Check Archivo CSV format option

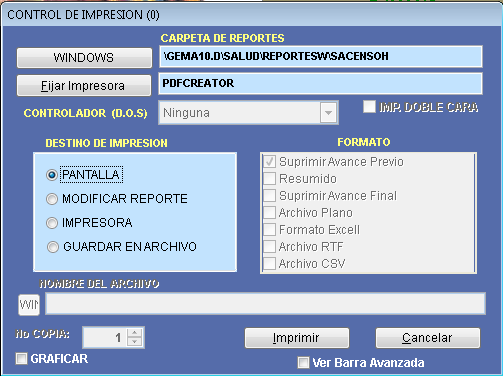pos(269,264)
